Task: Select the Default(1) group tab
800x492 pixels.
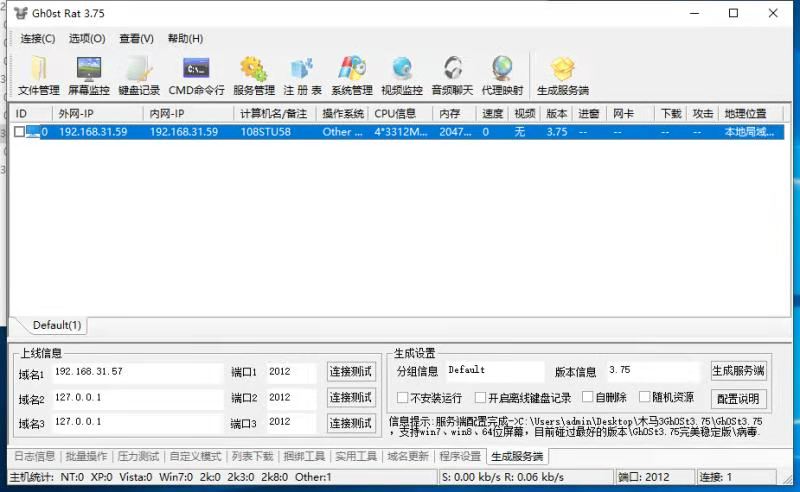Action: 57,325
